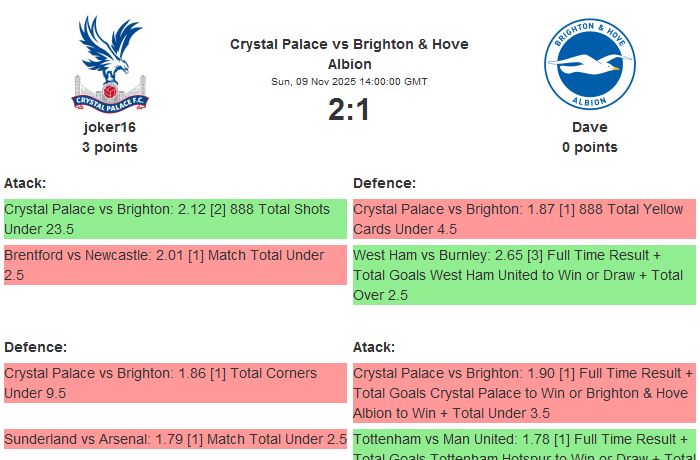This screenshot has height=460, width=700.
Task: Select the Total Shots Under 23.5 bet
Action: [x=175, y=219]
